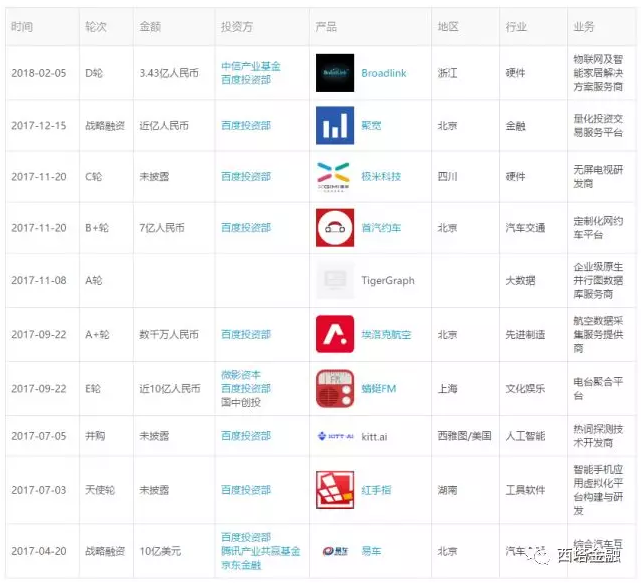Select the amount 3.43亿人民币
The height and width of the screenshot is (584, 641).
pyautogui.click(x=169, y=73)
